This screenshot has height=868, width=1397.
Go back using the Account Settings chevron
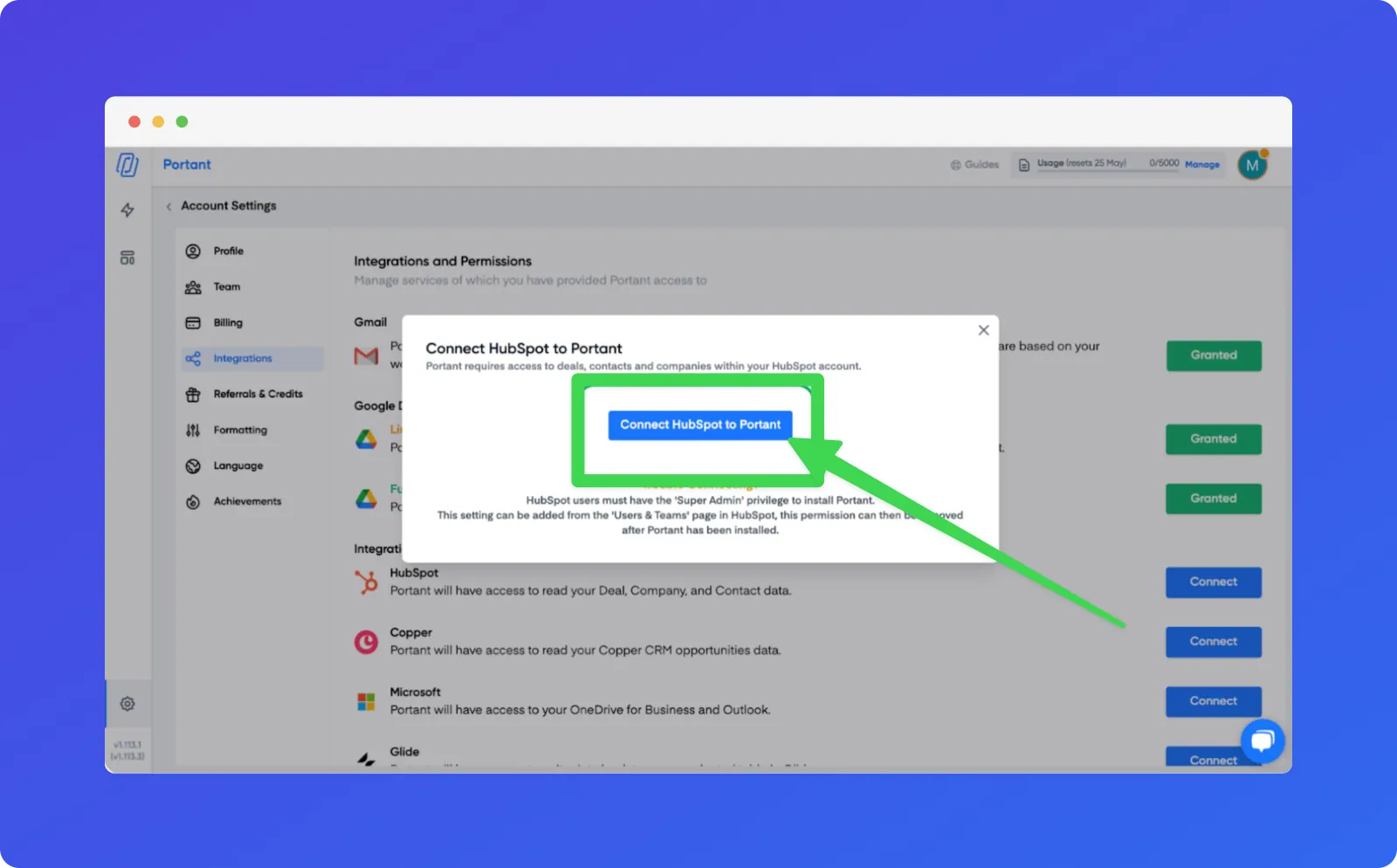click(169, 207)
